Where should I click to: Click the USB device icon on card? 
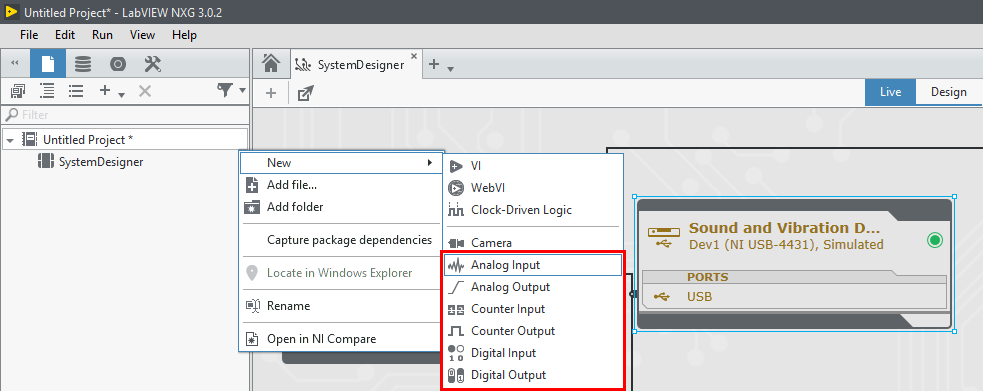[x=665, y=237]
